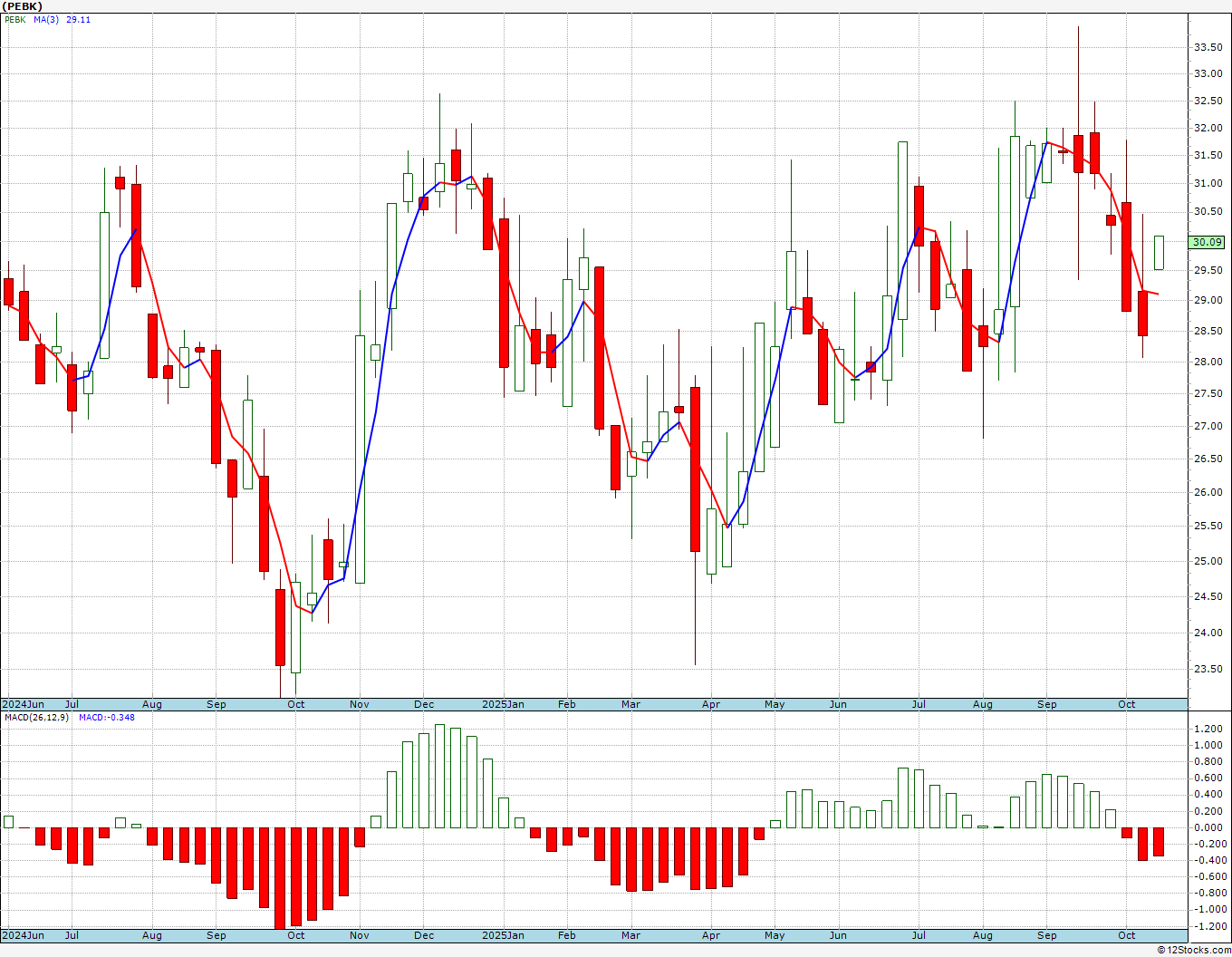This screenshot has width=1232, height=957.
Task: Click Apr on the MACD panel date axis
Action: click(x=711, y=935)
